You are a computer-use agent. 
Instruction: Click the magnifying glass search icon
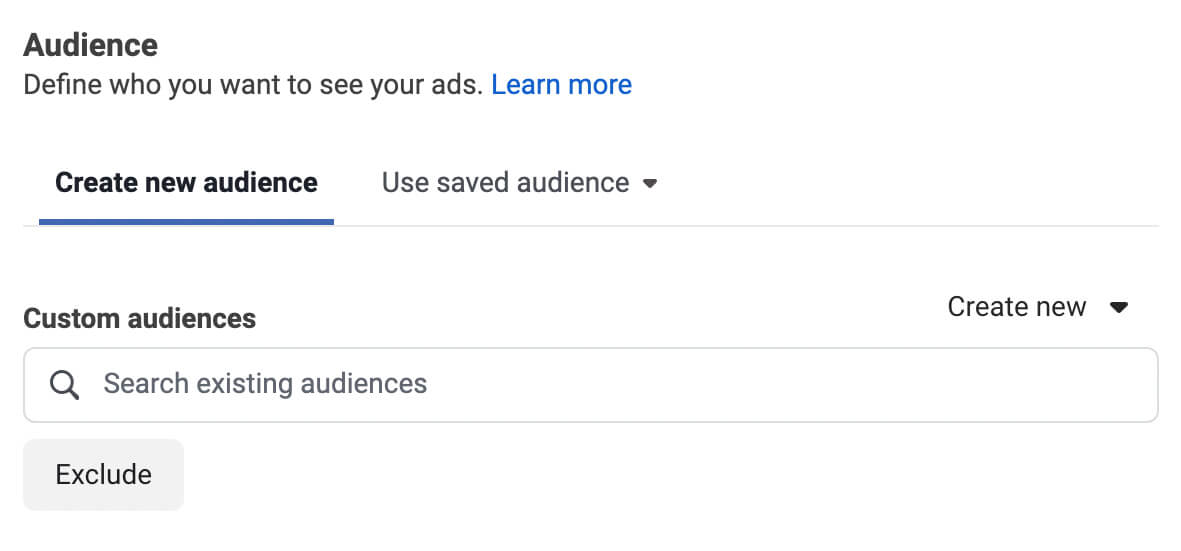pos(64,385)
